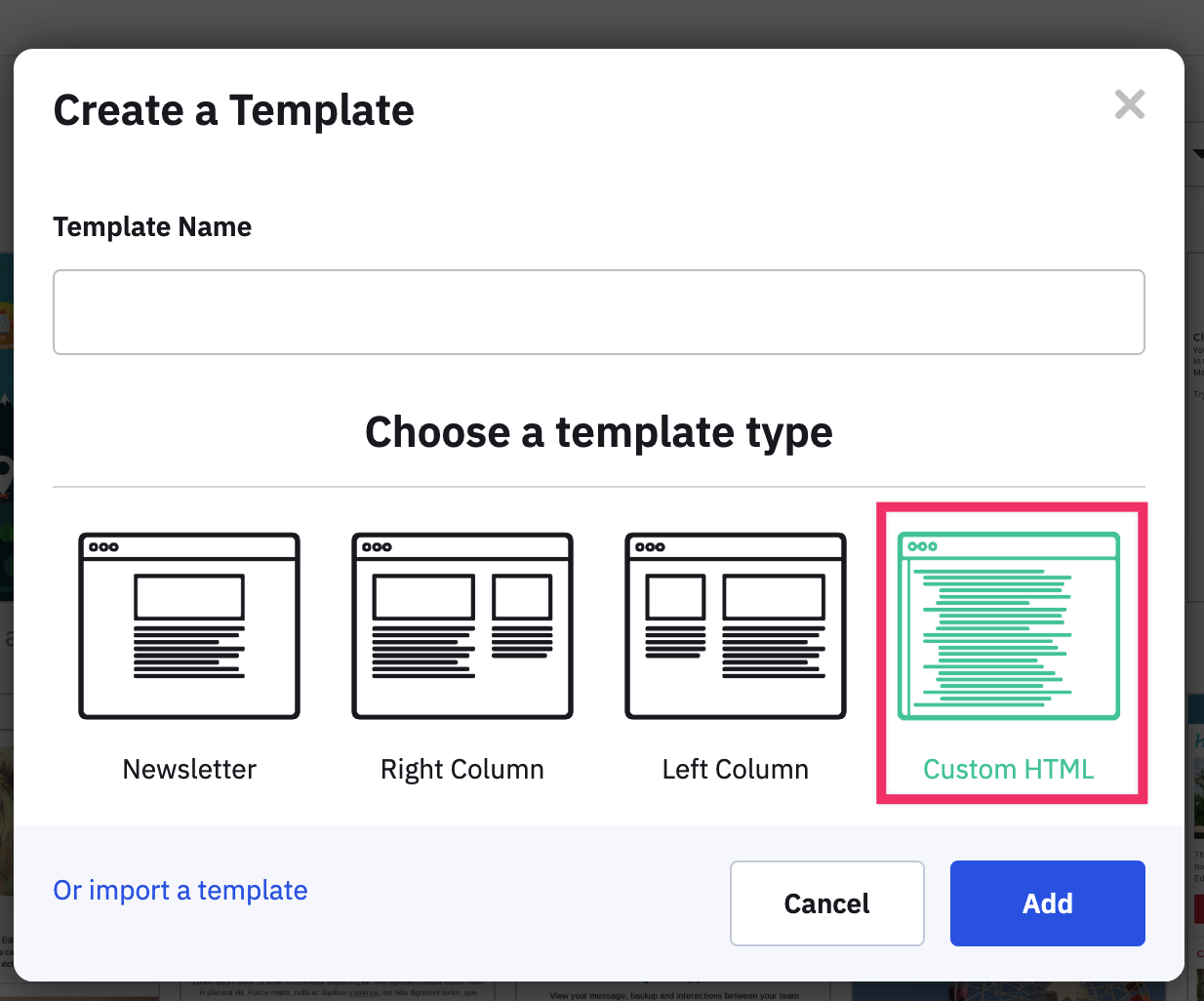Screen dimensions: 1204x1001
Task: Select the Newsletter layout icon
Action: (x=189, y=625)
